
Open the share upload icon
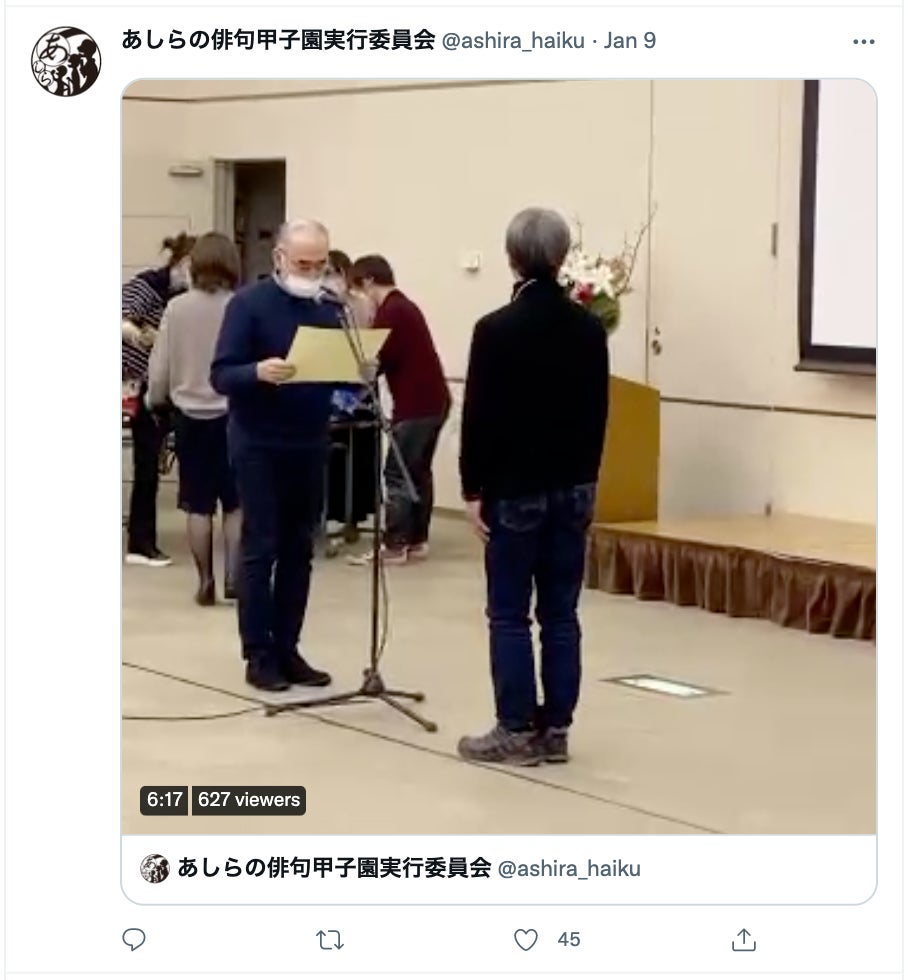(x=744, y=939)
